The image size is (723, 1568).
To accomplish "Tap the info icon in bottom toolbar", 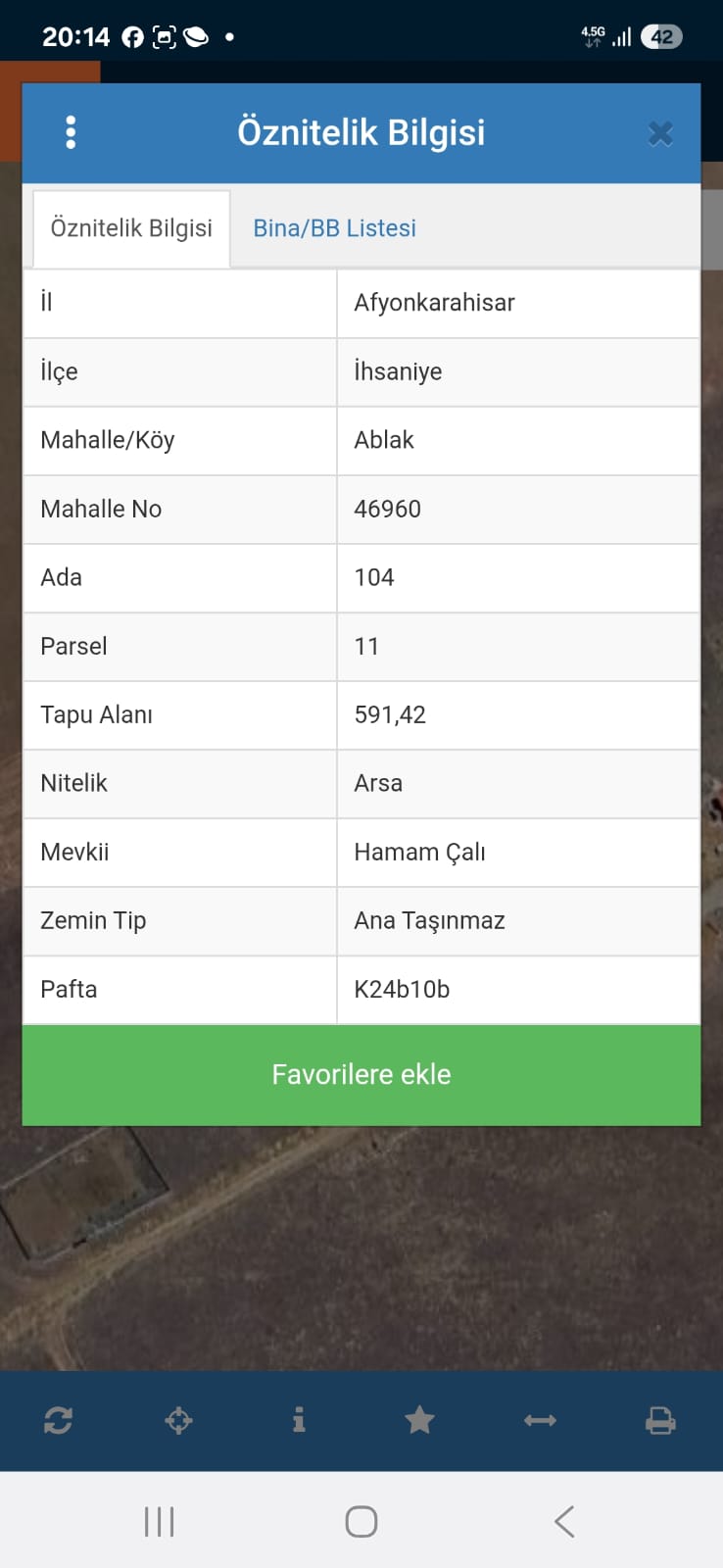I will pyautogui.click(x=299, y=1420).
